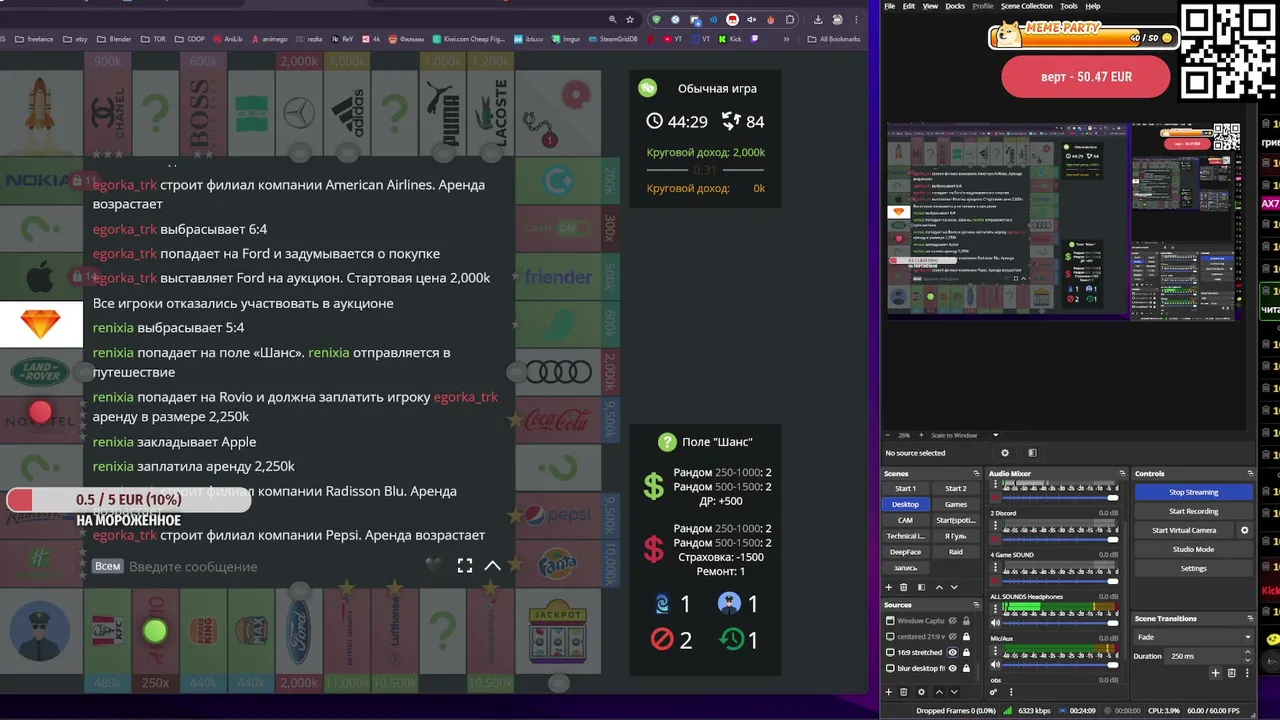Viewport: 1280px width, 720px height.
Task: Configure virtual camera gear icon
Action: 1245,530
